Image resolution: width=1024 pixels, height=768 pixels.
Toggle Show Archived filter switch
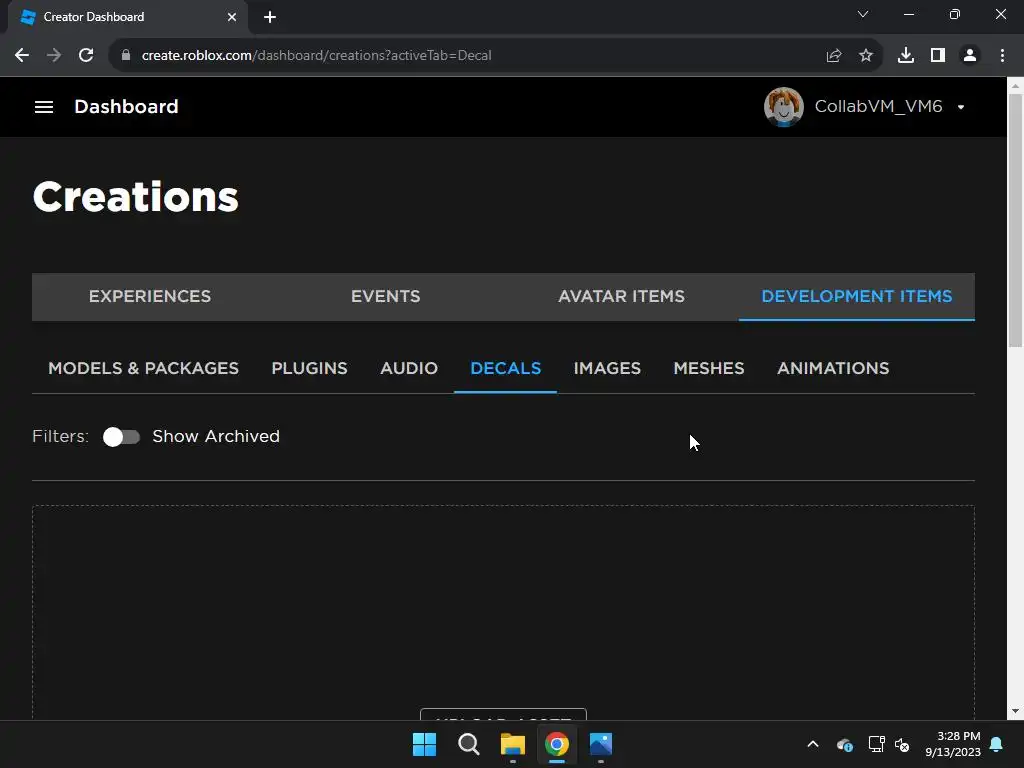(x=121, y=437)
